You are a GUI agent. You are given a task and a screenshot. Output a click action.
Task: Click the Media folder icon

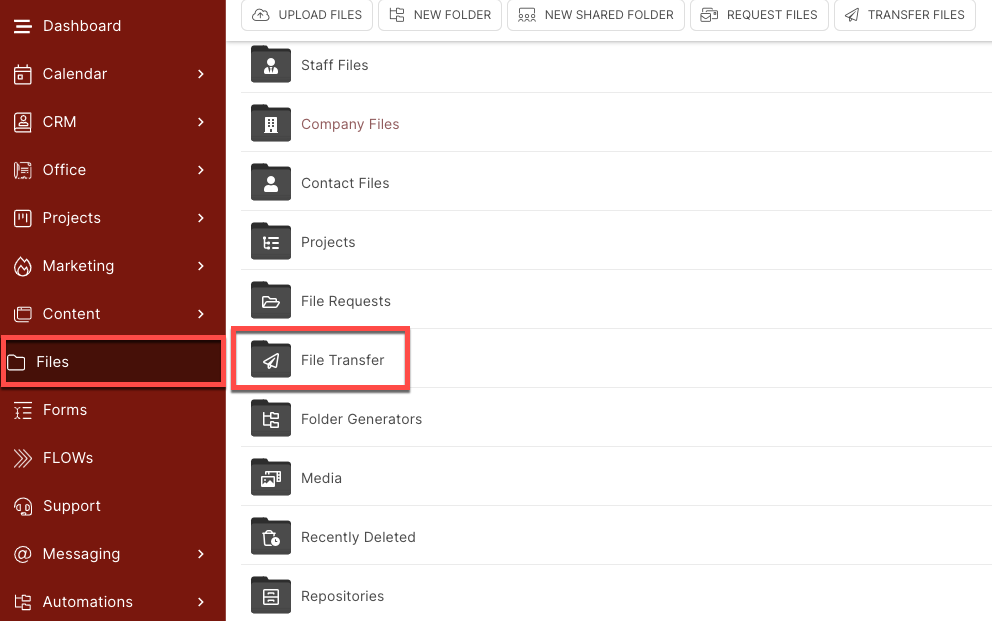point(271,477)
